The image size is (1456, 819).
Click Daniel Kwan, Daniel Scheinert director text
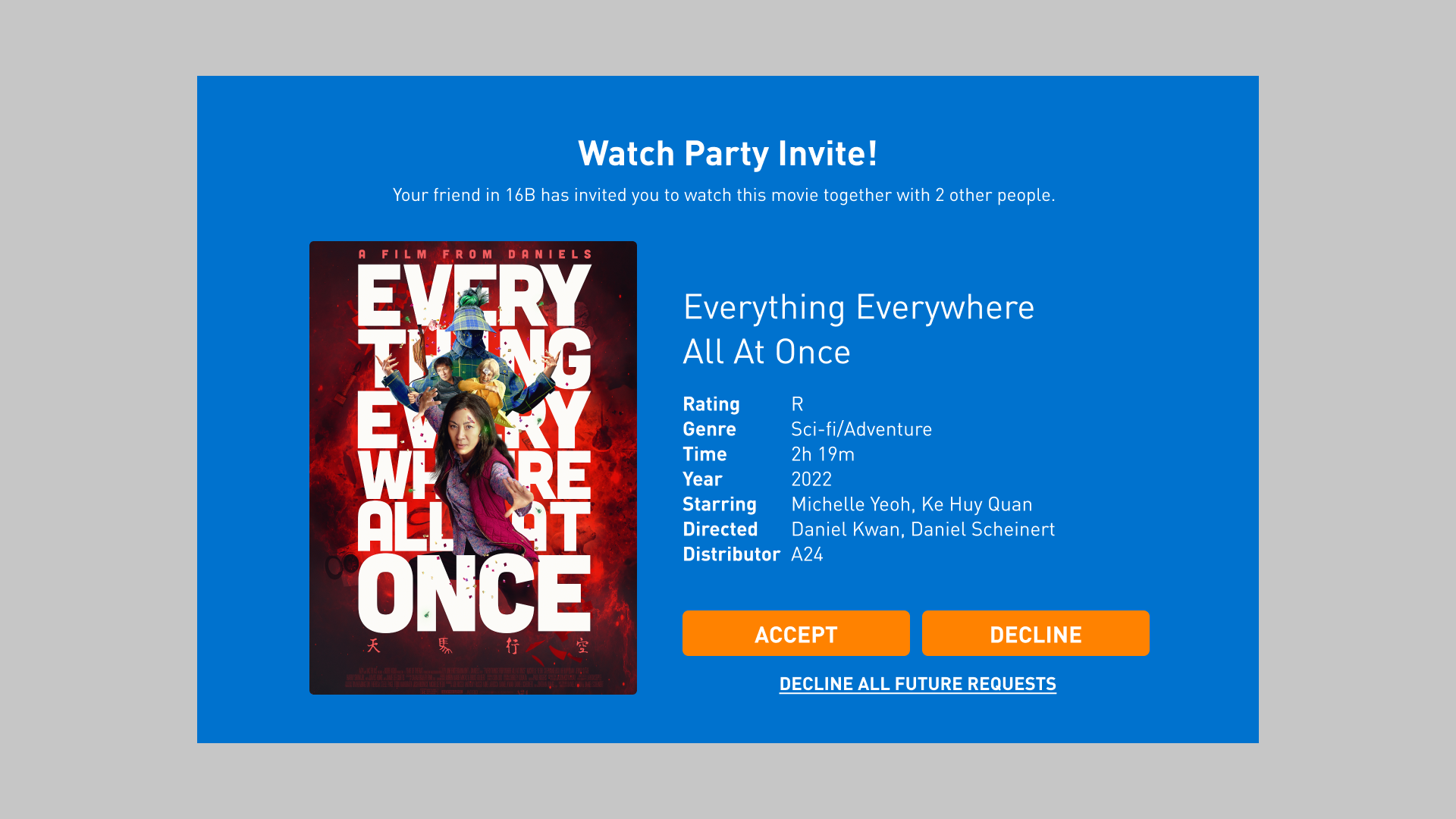pos(923,529)
